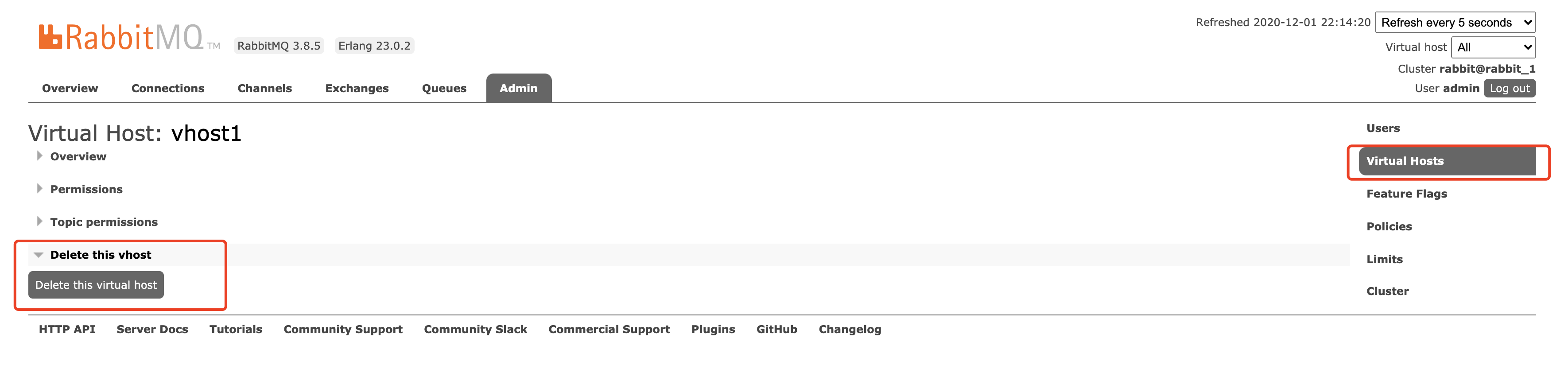Expand the Overview section
Image resolution: width=1568 pixels, height=365 pixels.
(78, 156)
